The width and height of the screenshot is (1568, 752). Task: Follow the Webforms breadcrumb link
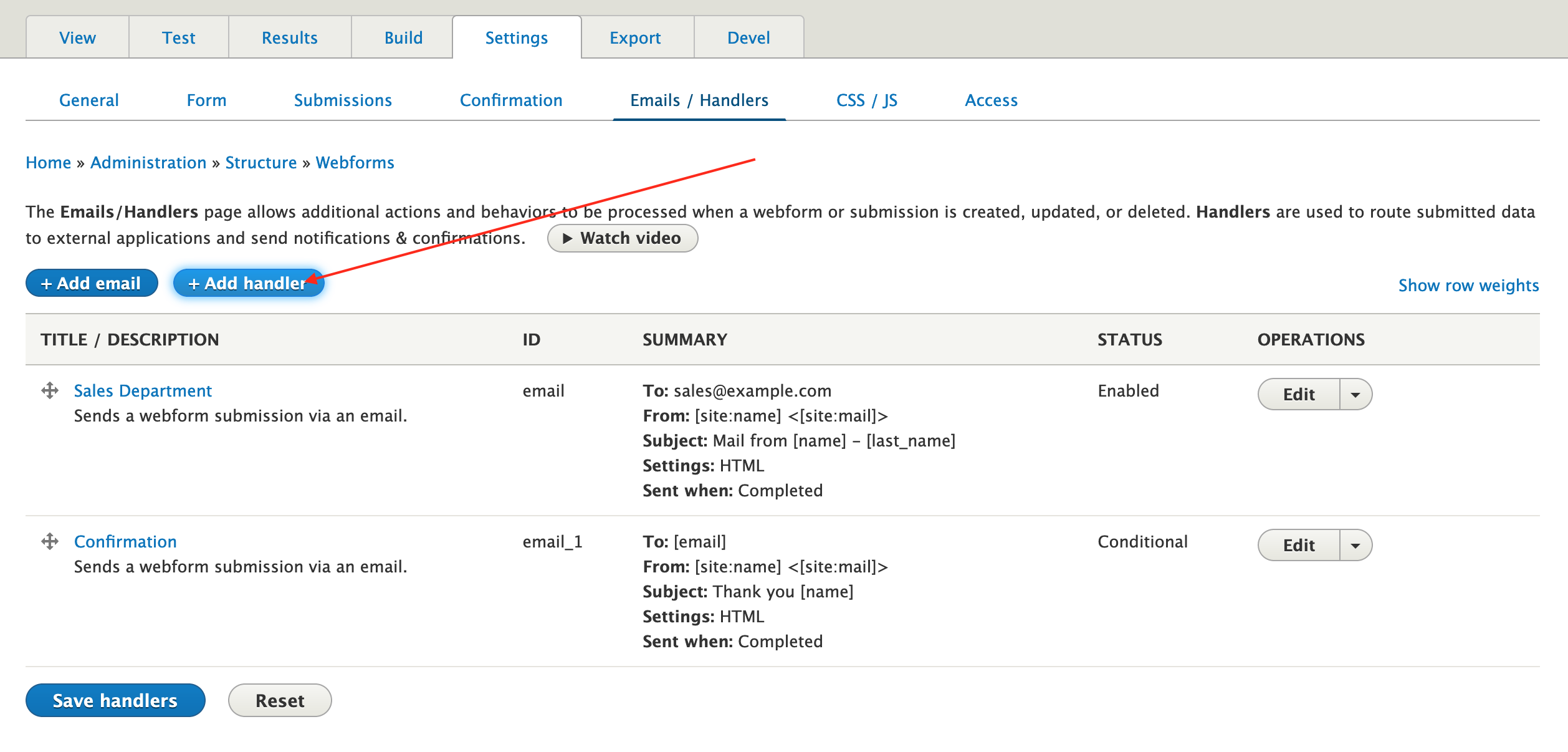point(355,163)
